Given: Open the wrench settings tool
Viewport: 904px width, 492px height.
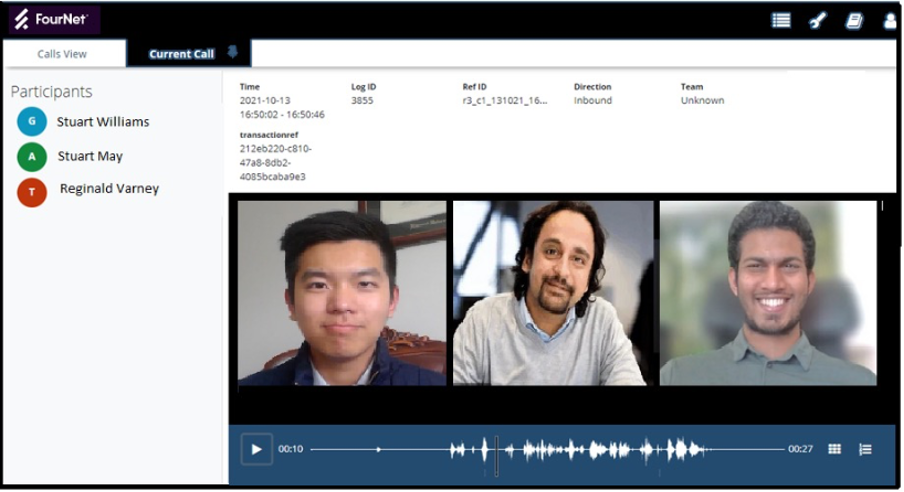Looking at the screenshot, I should [x=817, y=20].
